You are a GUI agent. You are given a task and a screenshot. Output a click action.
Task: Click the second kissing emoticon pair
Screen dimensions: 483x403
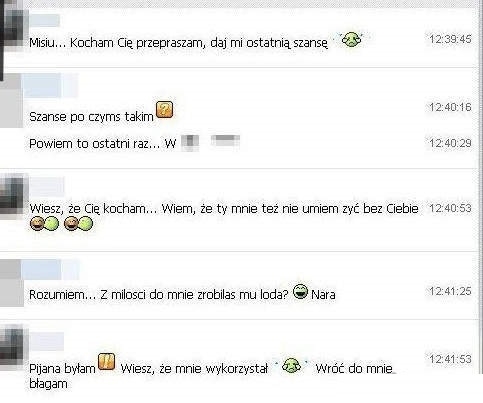tap(78, 223)
